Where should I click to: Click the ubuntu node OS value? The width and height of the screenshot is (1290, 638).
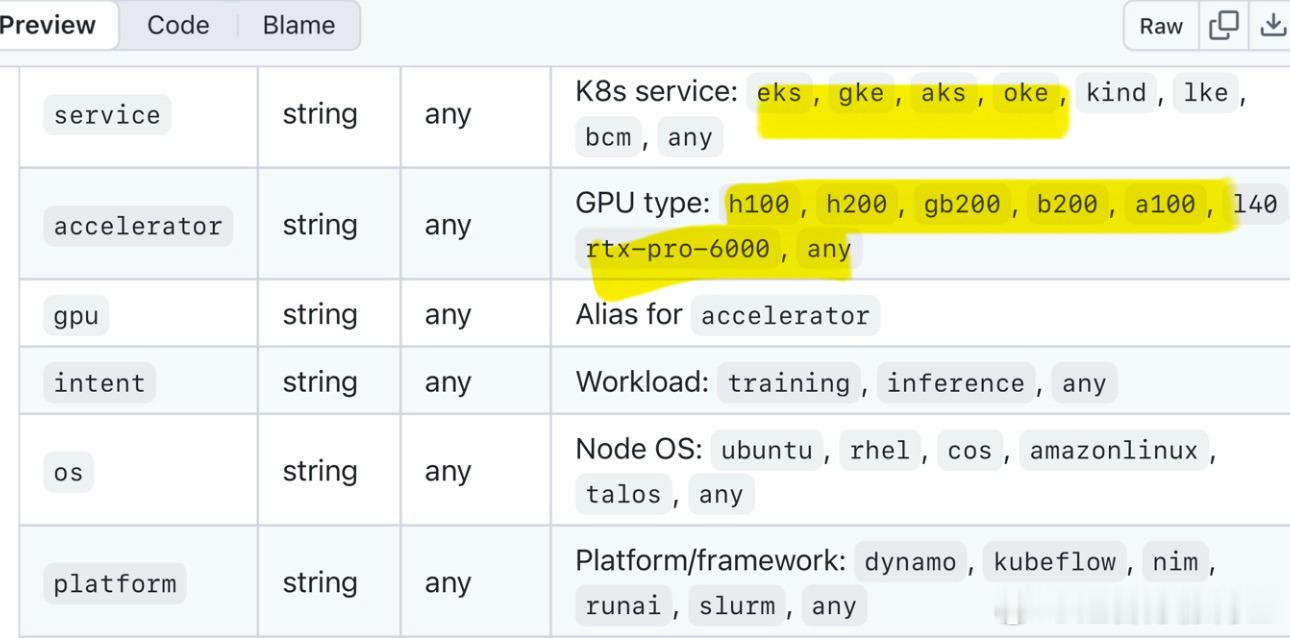click(x=767, y=450)
